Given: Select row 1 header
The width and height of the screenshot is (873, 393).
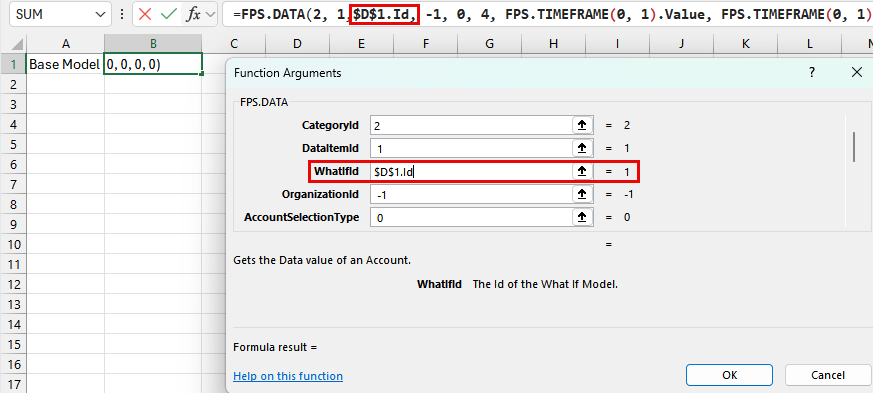Looking at the screenshot, I should point(13,64).
